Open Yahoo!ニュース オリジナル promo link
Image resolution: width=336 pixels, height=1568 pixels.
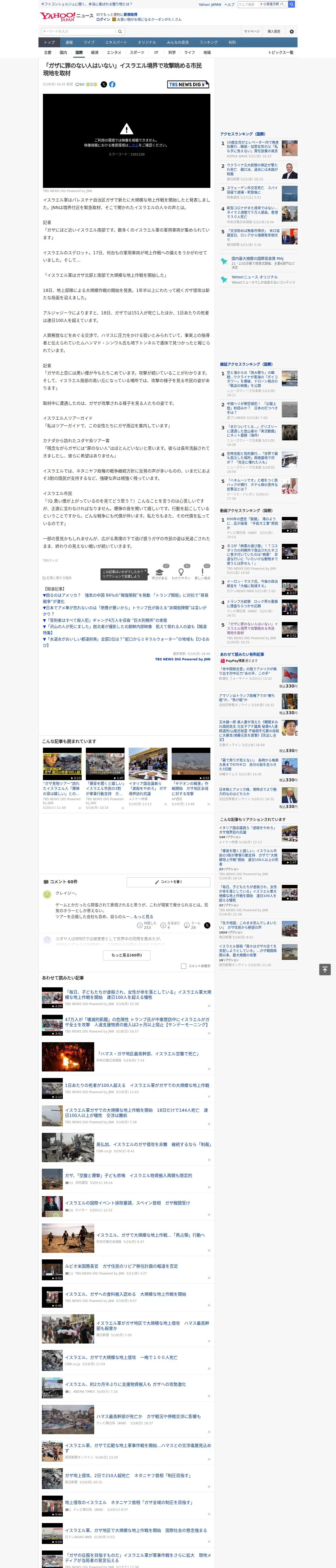[254, 277]
